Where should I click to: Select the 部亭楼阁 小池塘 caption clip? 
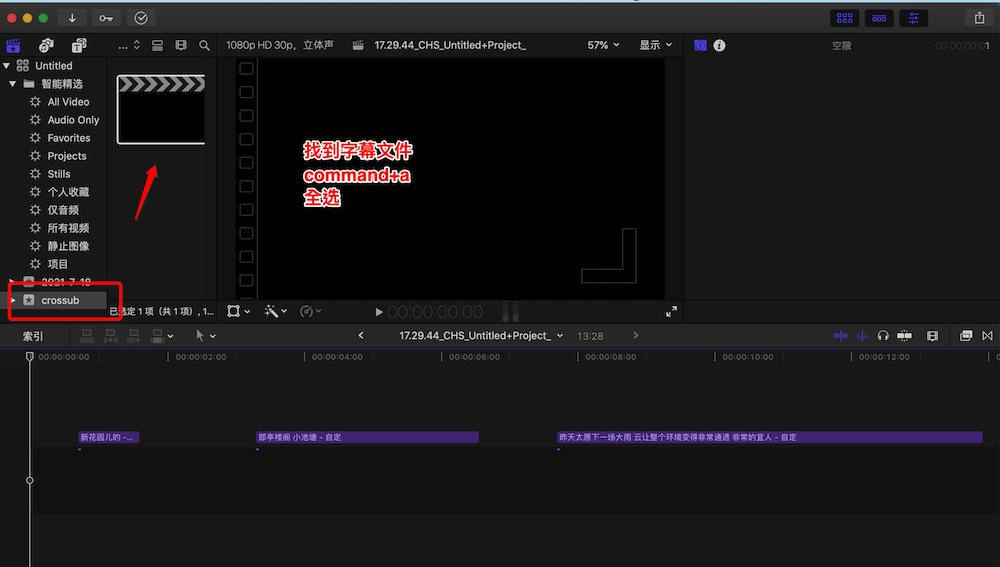(367, 437)
